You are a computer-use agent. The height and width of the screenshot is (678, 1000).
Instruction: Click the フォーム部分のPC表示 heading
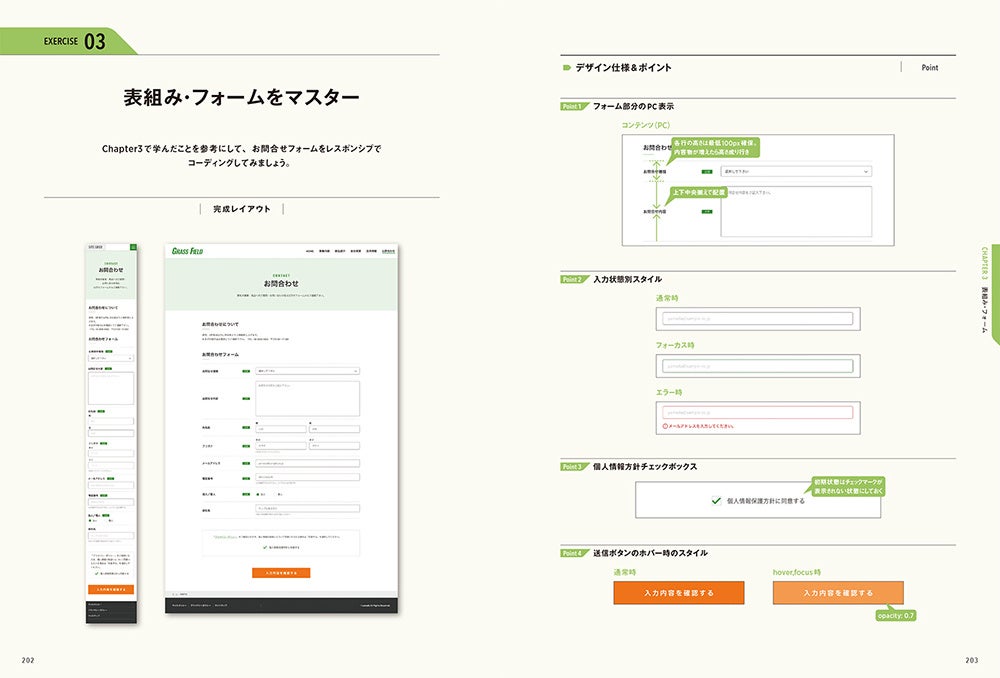633,107
